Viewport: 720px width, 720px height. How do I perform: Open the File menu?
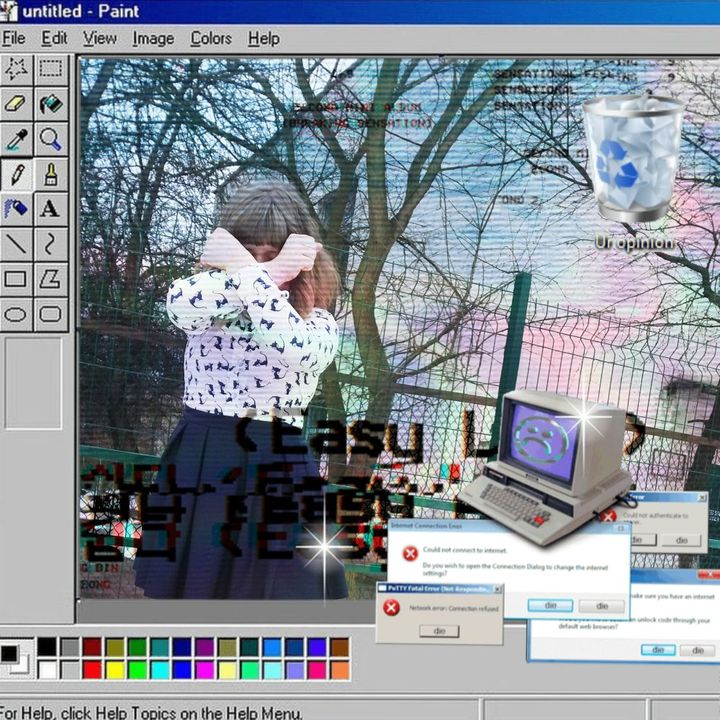13,39
